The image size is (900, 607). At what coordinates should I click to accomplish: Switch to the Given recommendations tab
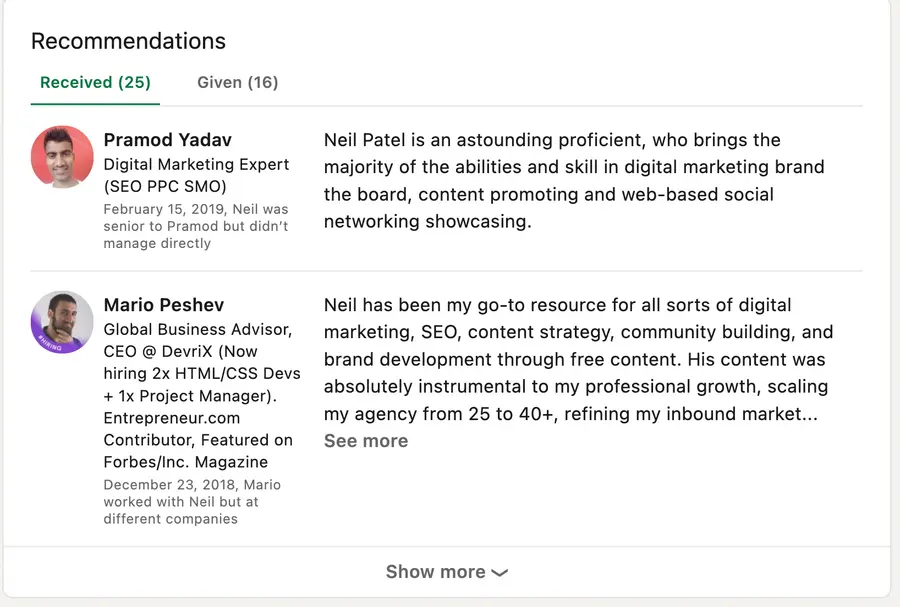tap(237, 82)
